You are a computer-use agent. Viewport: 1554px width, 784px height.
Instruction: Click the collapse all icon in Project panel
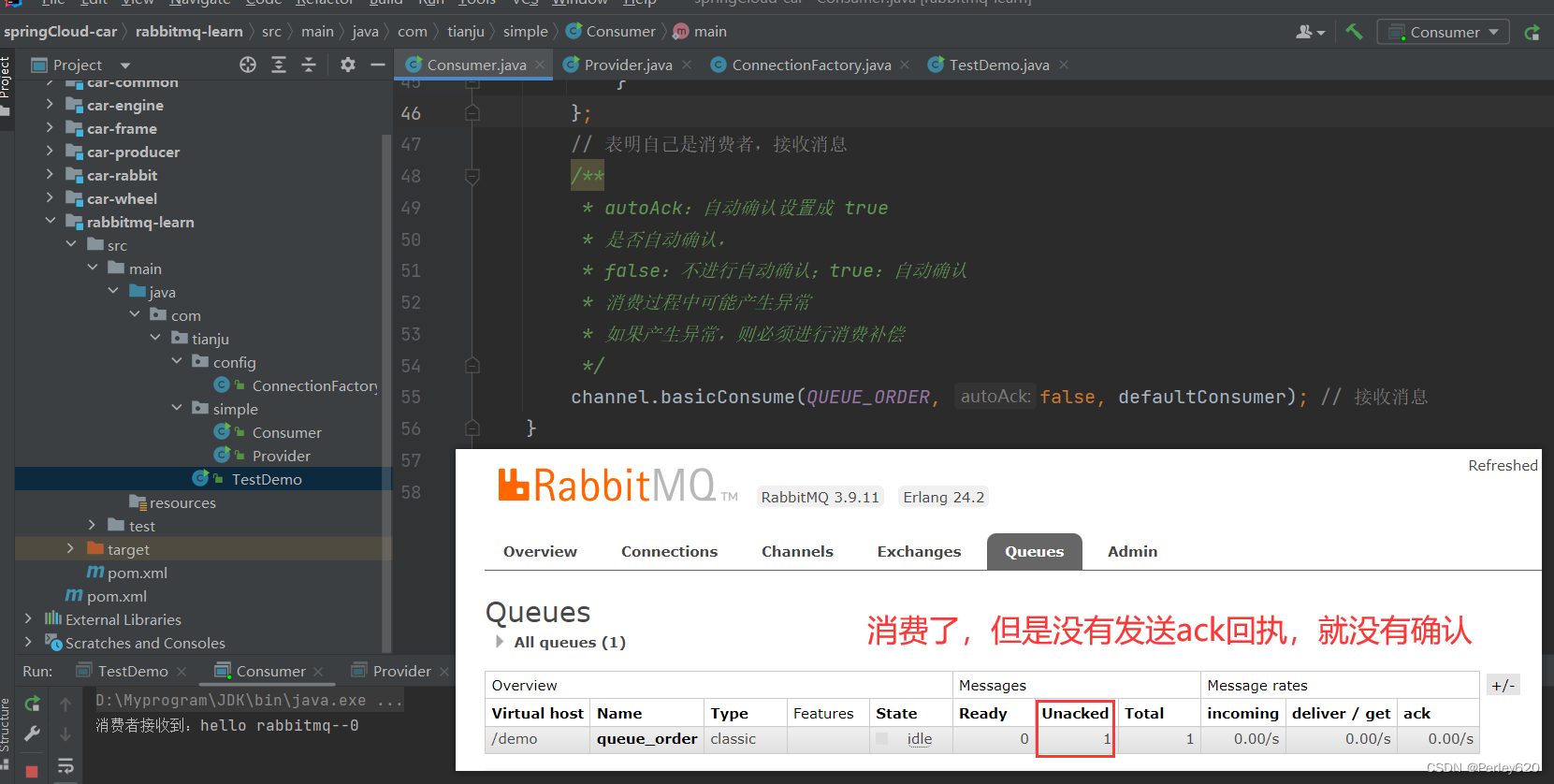[309, 65]
